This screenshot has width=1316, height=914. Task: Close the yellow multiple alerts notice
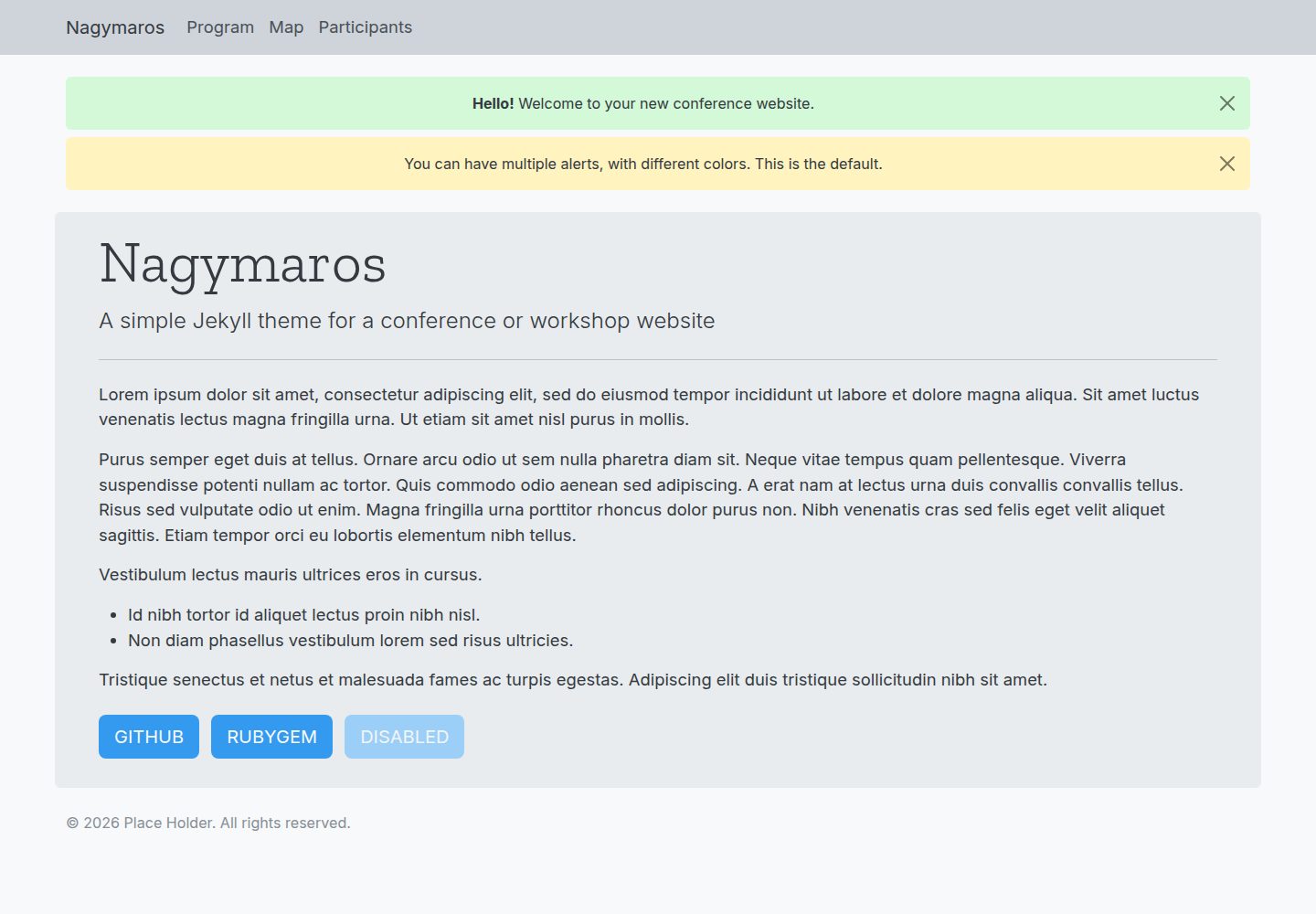[1227, 164]
